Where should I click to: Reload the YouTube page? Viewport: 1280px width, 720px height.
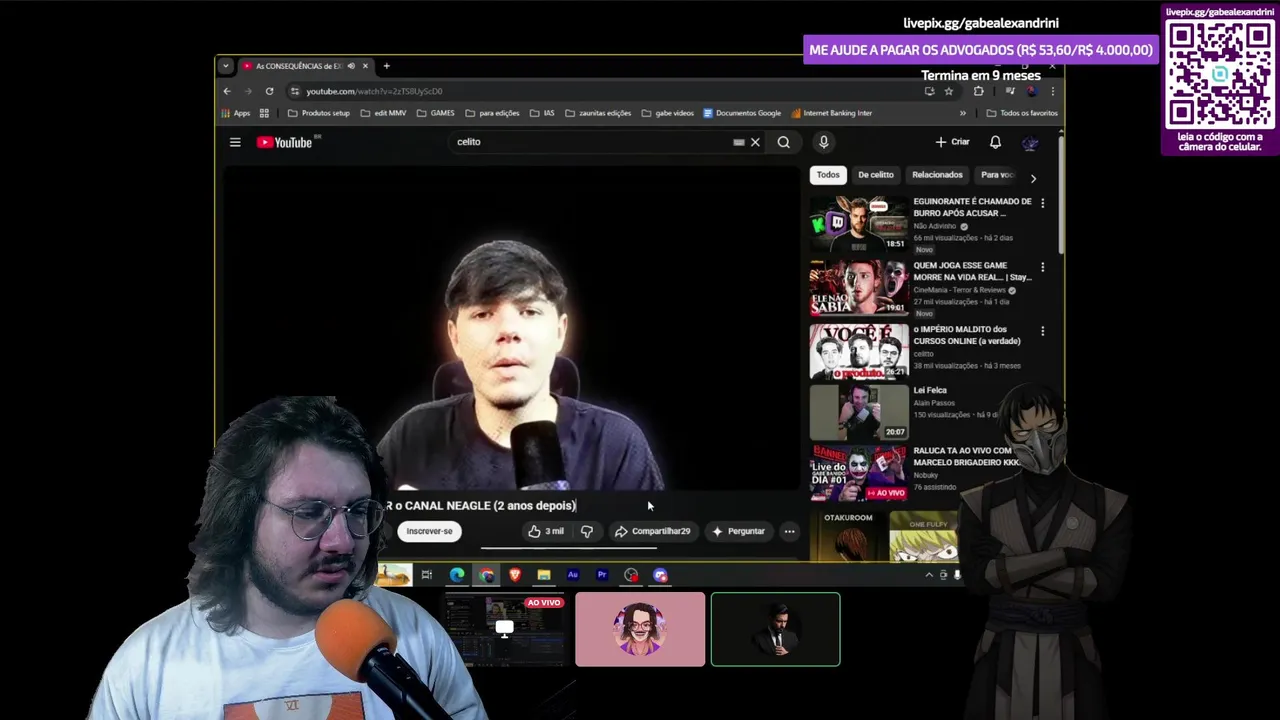[269, 91]
